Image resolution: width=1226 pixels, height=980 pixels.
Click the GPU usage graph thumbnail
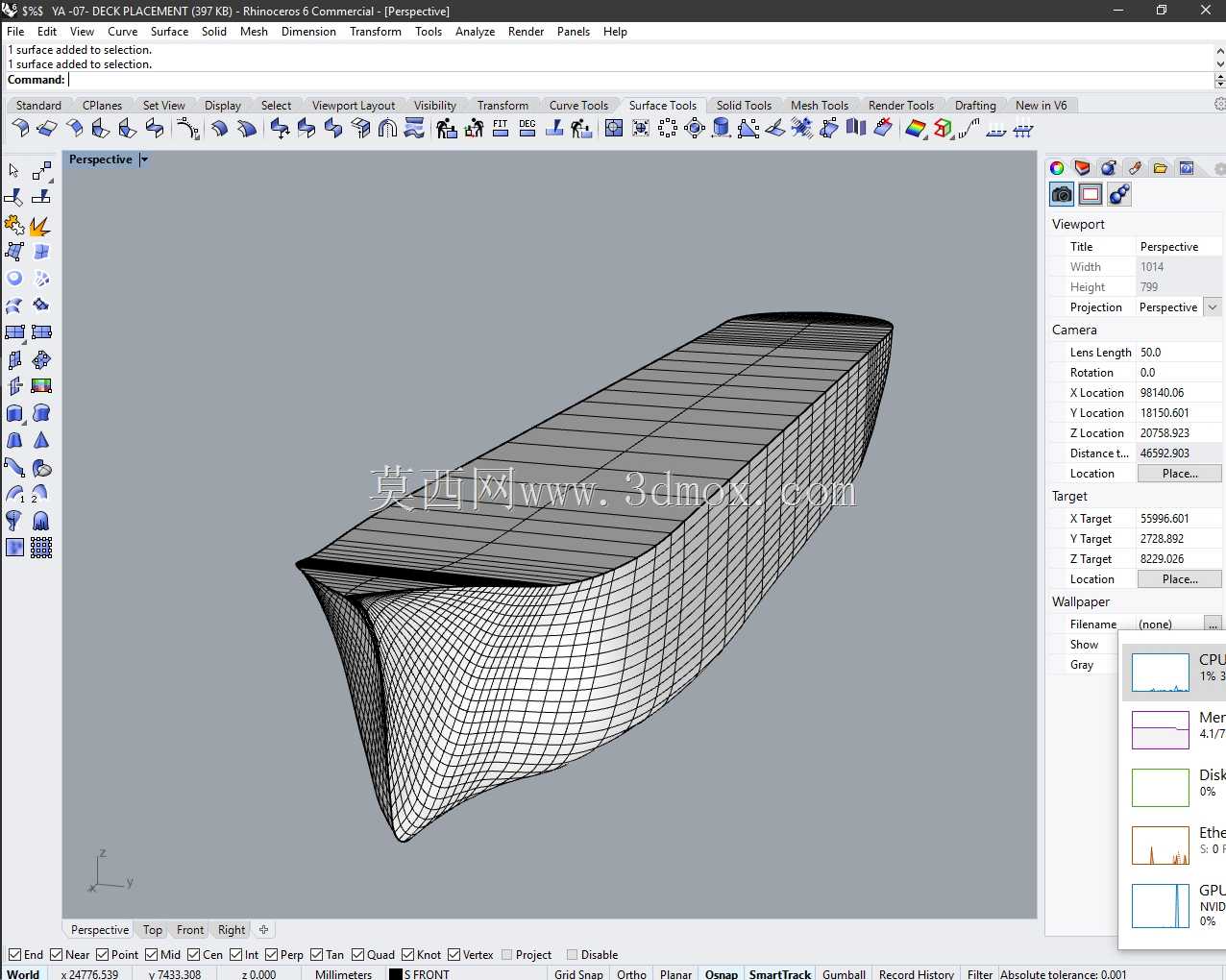click(1161, 906)
